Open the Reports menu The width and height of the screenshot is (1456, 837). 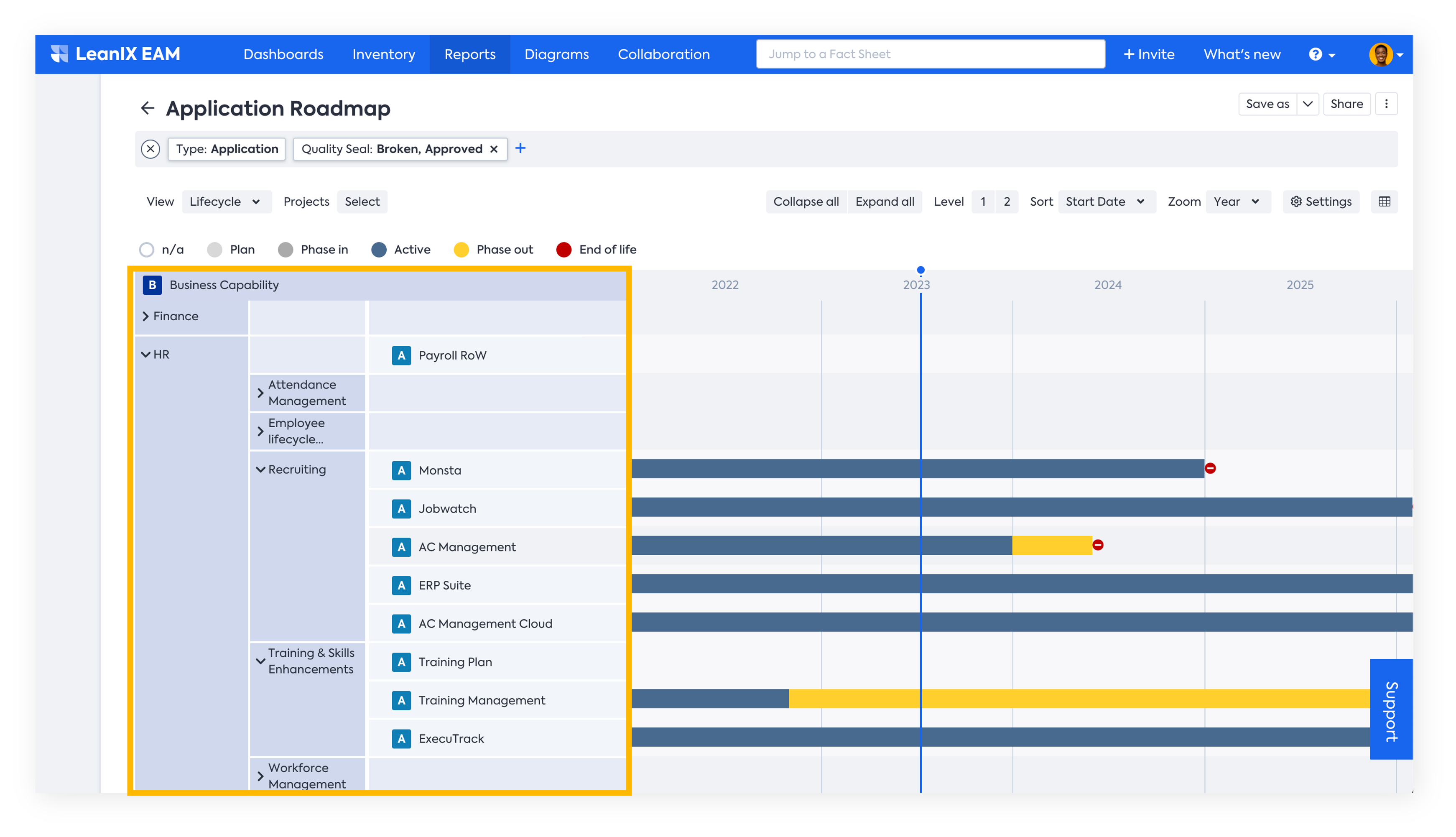tap(469, 54)
